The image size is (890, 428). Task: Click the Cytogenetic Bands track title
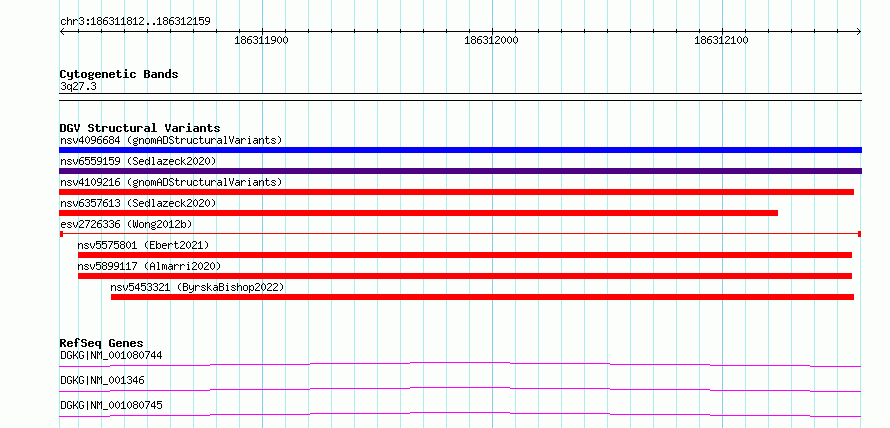(x=119, y=74)
